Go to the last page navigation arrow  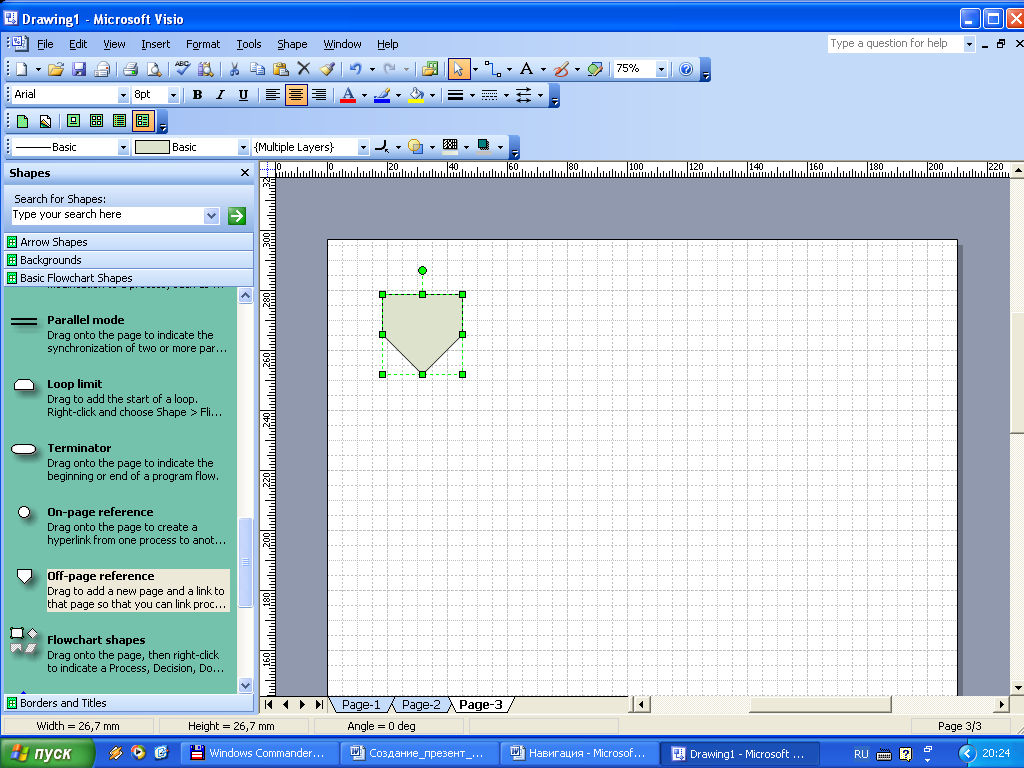point(319,705)
